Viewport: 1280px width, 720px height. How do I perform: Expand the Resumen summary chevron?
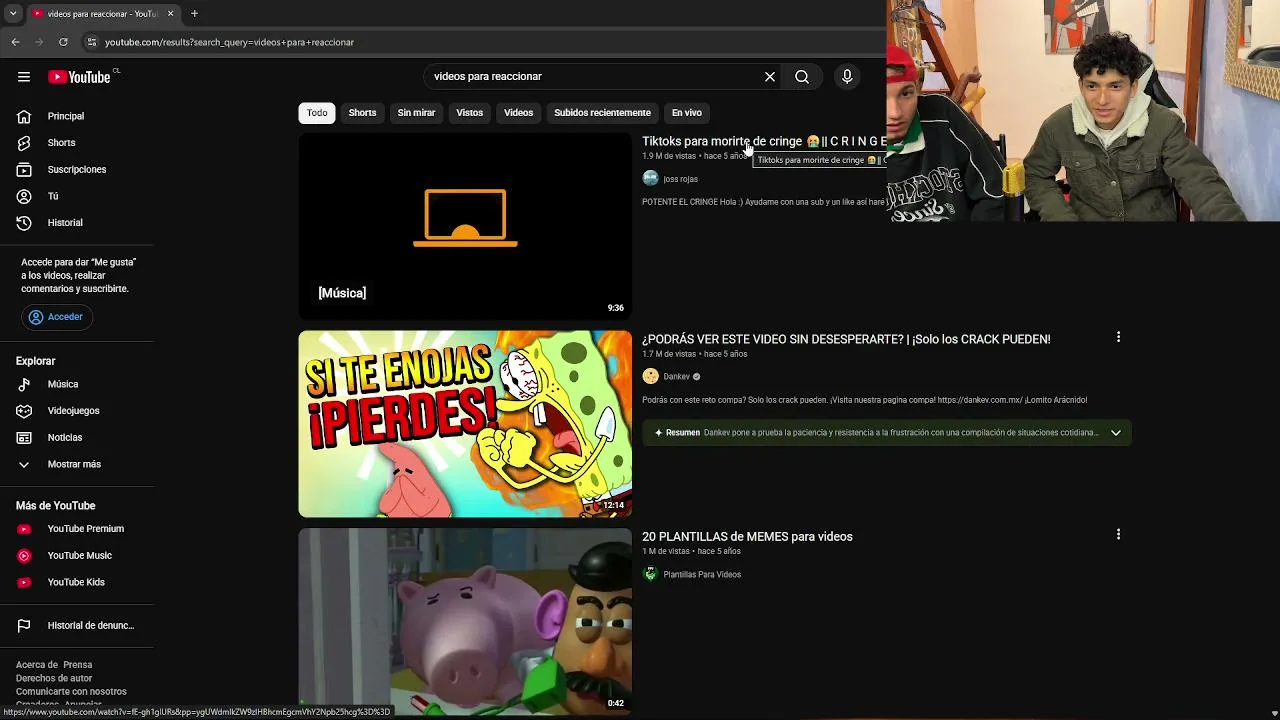point(1116,433)
